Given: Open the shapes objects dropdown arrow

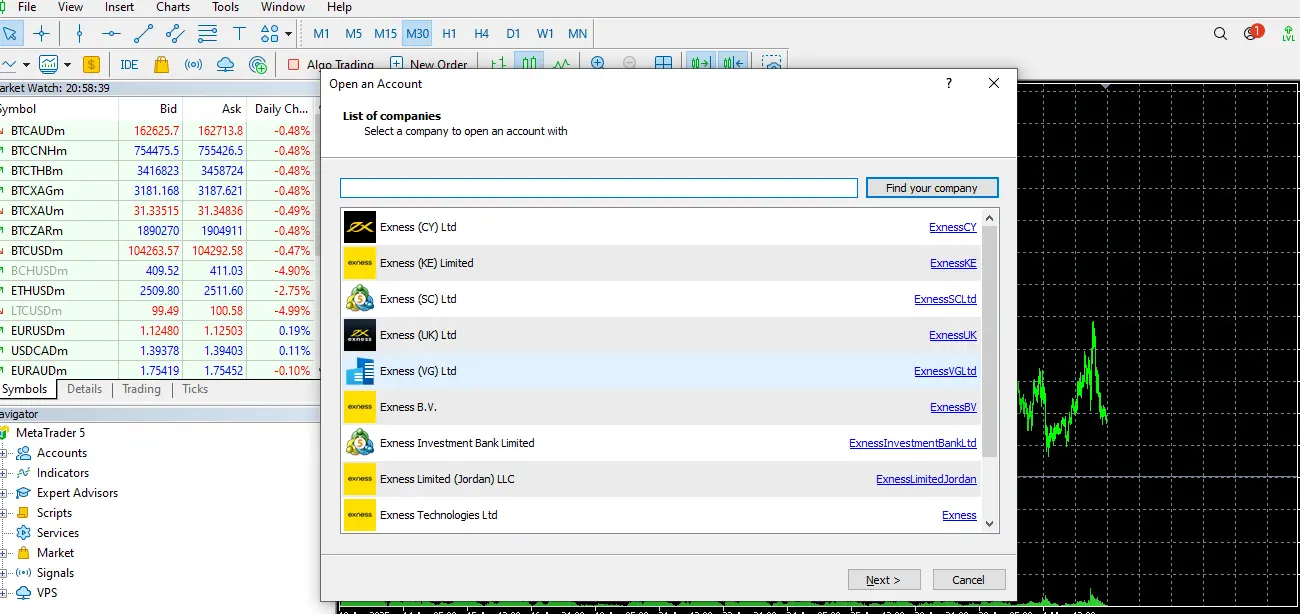Looking at the screenshot, I should [x=288, y=33].
